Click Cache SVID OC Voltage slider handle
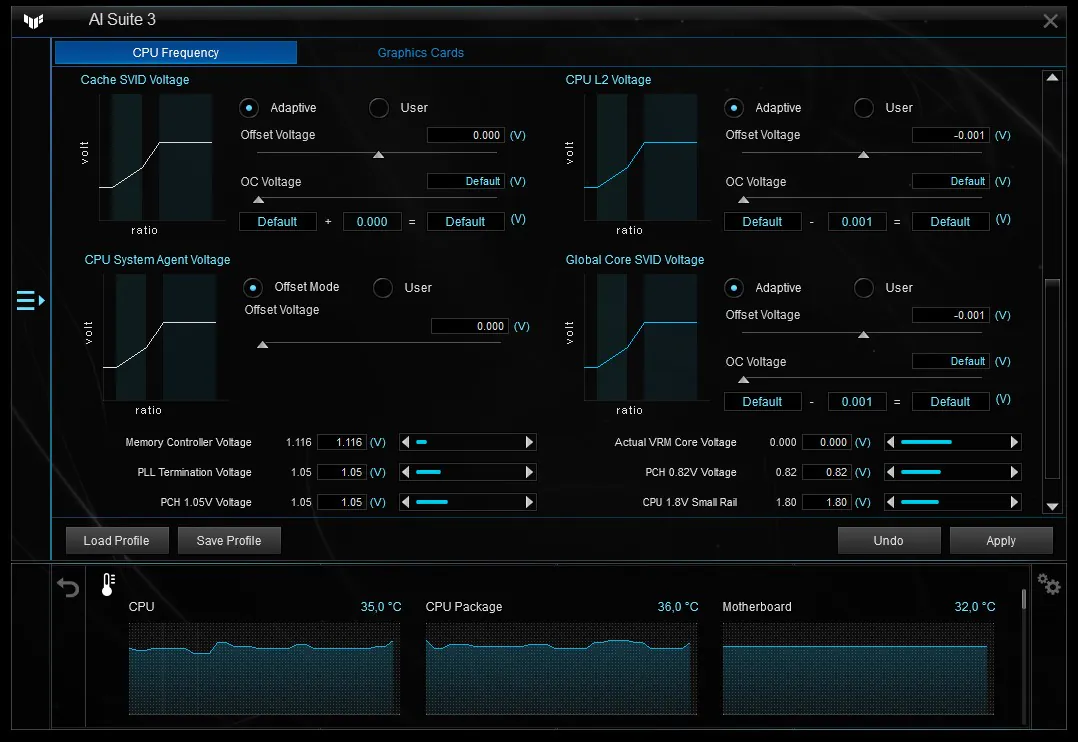 258,200
